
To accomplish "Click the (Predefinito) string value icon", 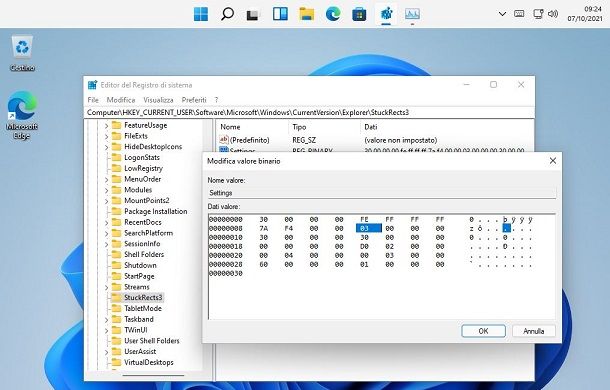I will click(x=224, y=139).
